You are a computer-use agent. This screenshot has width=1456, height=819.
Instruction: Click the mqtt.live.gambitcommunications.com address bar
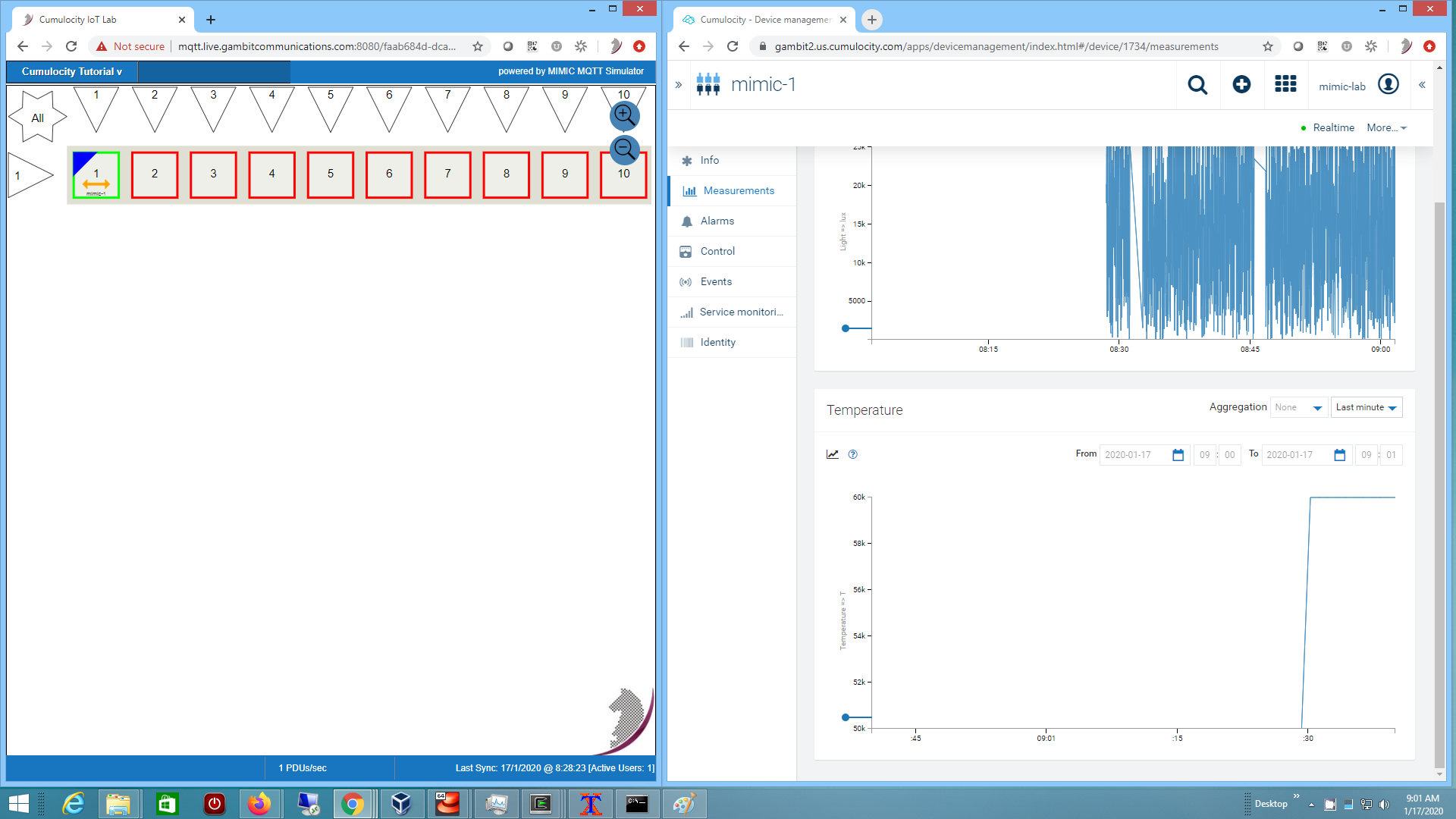coord(317,46)
